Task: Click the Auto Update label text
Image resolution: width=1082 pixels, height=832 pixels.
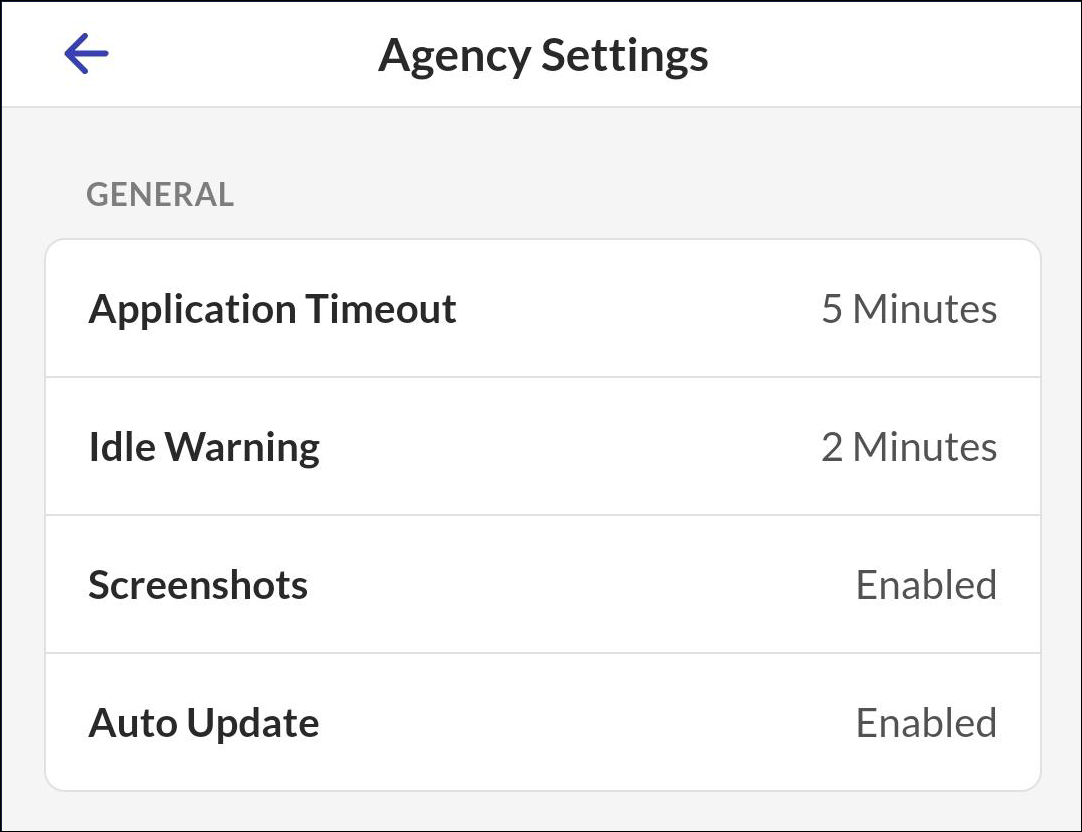Action: click(x=204, y=723)
